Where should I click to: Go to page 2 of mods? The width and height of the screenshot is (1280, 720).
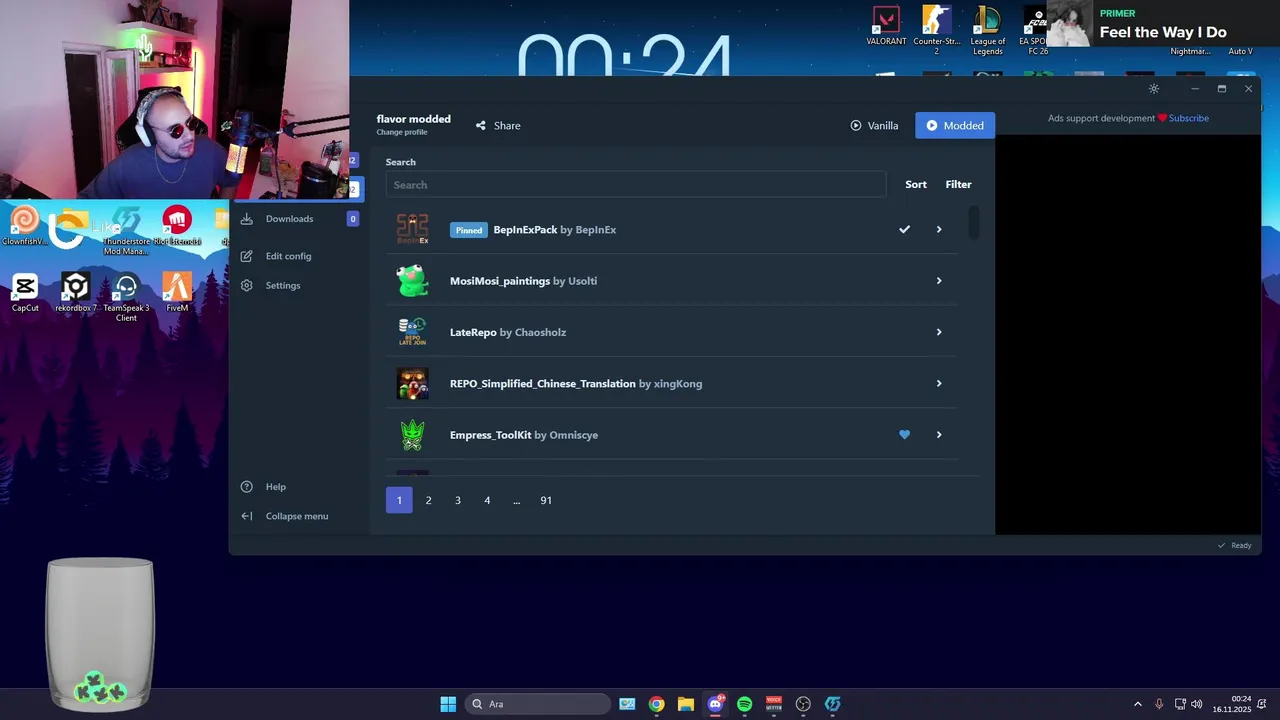(428, 500)
